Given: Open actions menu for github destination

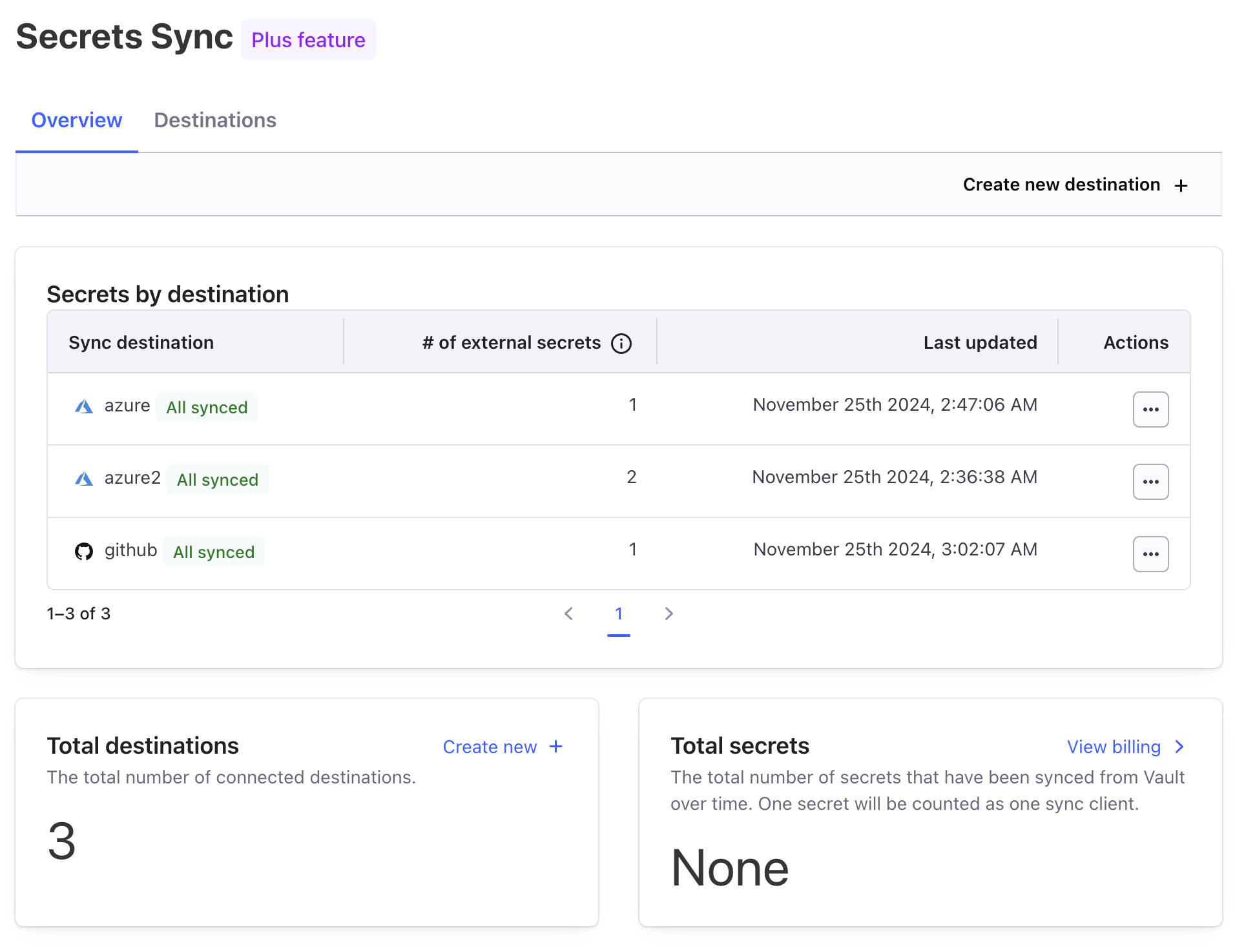Looking at the screenshot, I should point(1150,554).
